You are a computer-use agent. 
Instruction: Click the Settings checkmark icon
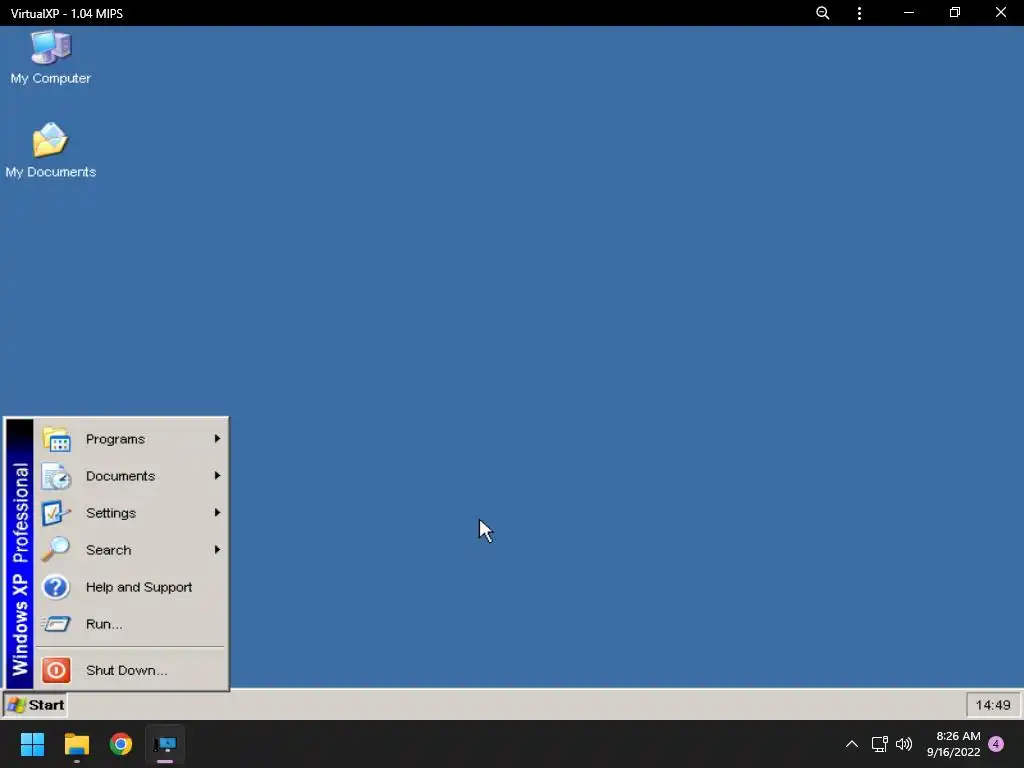(x=56, y=513)
